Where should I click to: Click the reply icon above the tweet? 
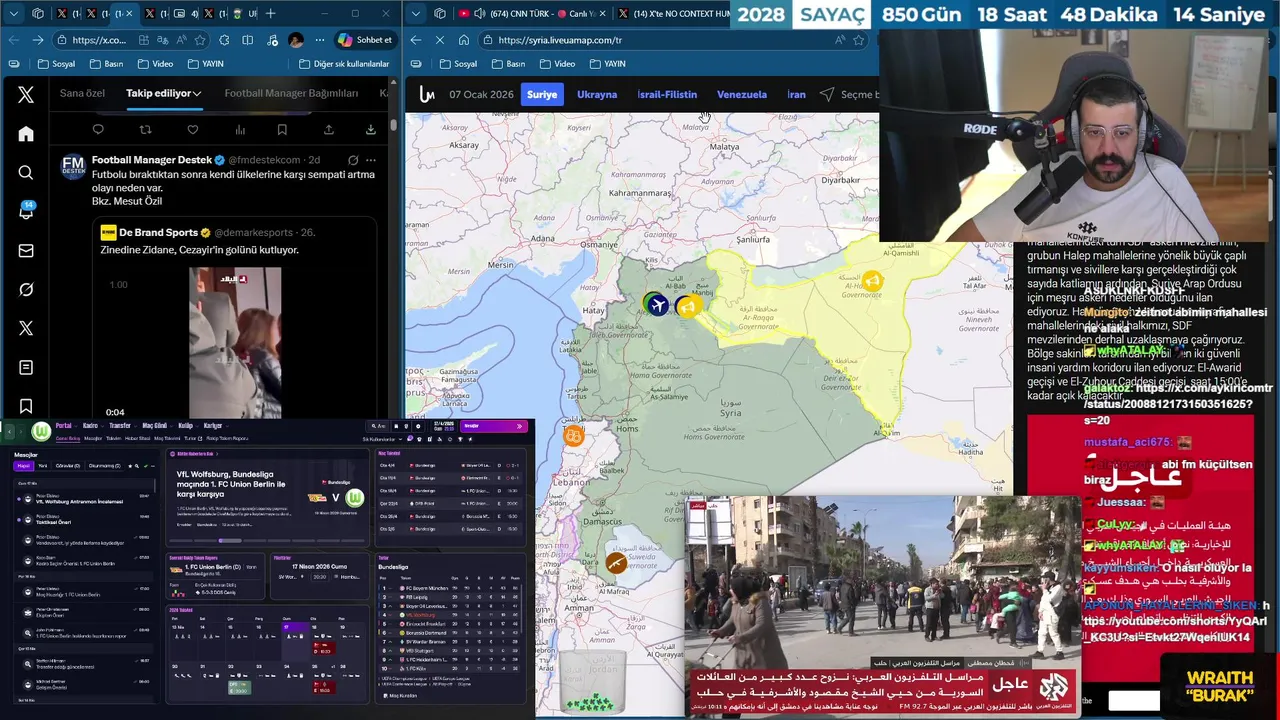click(98, 130)
